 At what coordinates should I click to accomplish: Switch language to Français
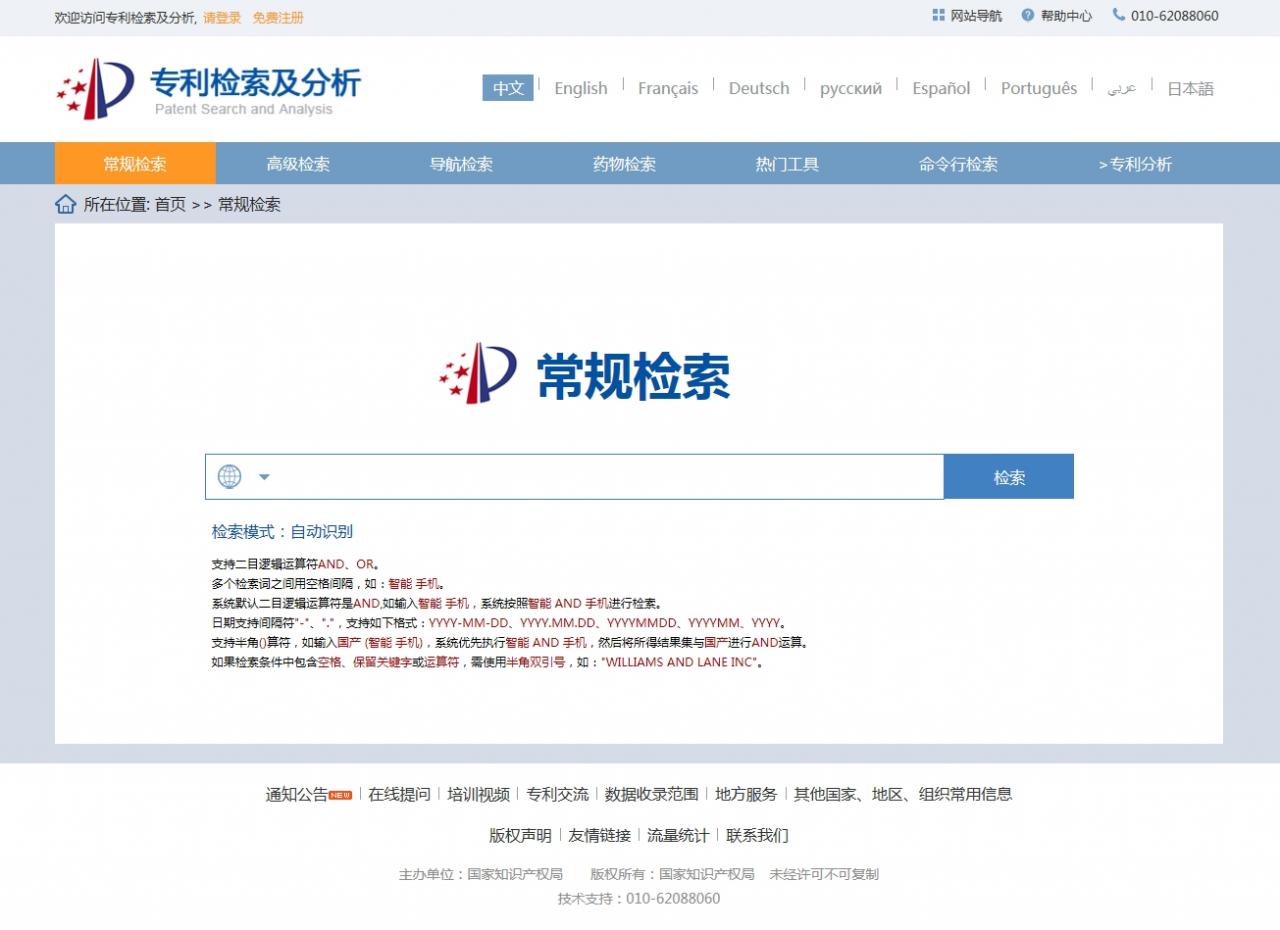pyautogui.click(x=668, y=88)
